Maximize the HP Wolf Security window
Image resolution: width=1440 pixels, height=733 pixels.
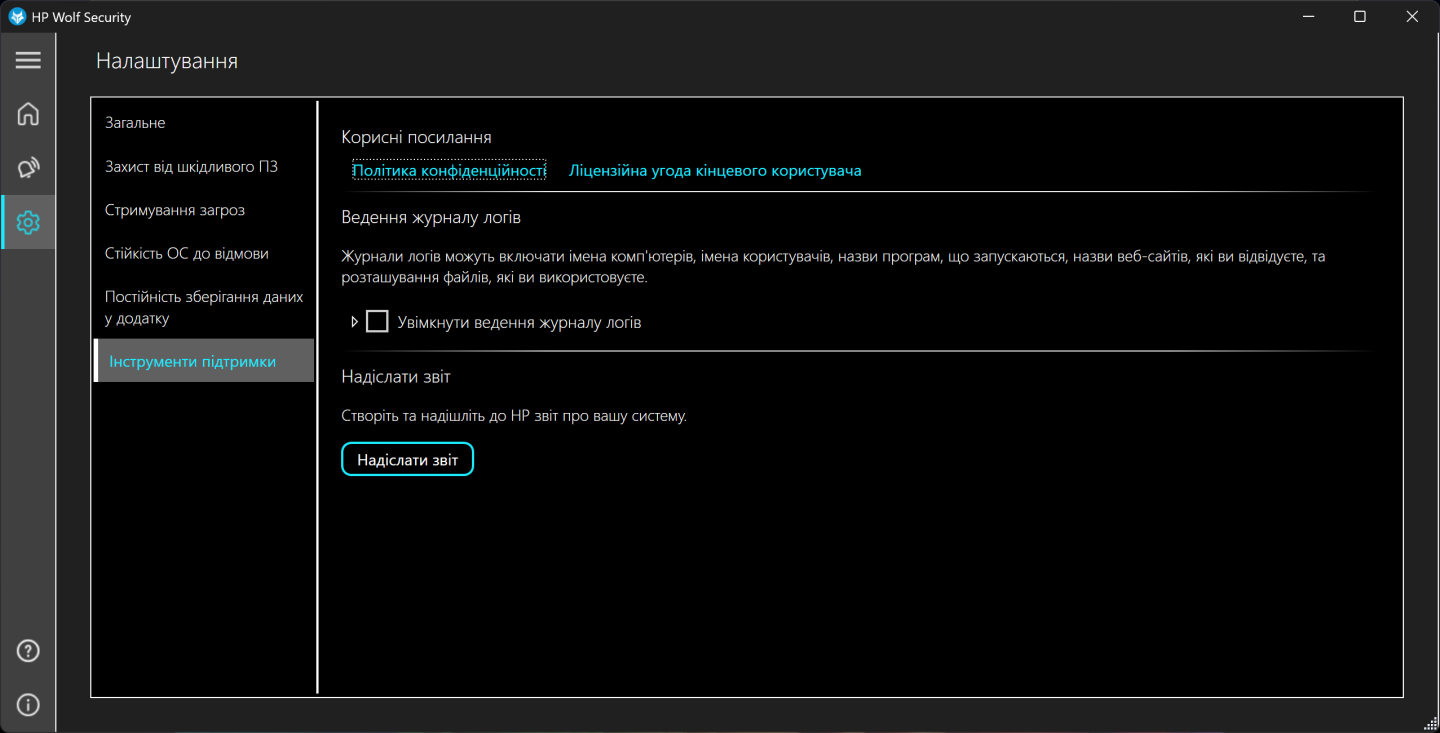tap(1359, 17)
